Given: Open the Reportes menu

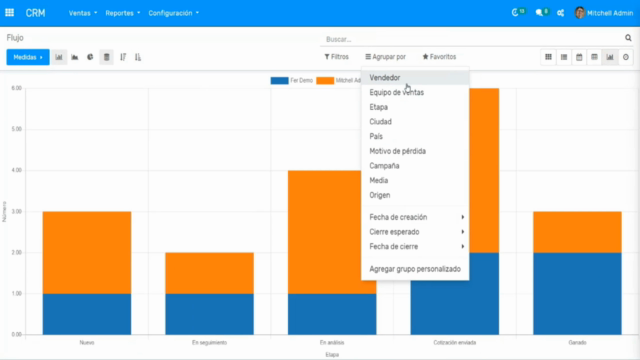Looking at the screenshot, I should (x=122, y=13).
